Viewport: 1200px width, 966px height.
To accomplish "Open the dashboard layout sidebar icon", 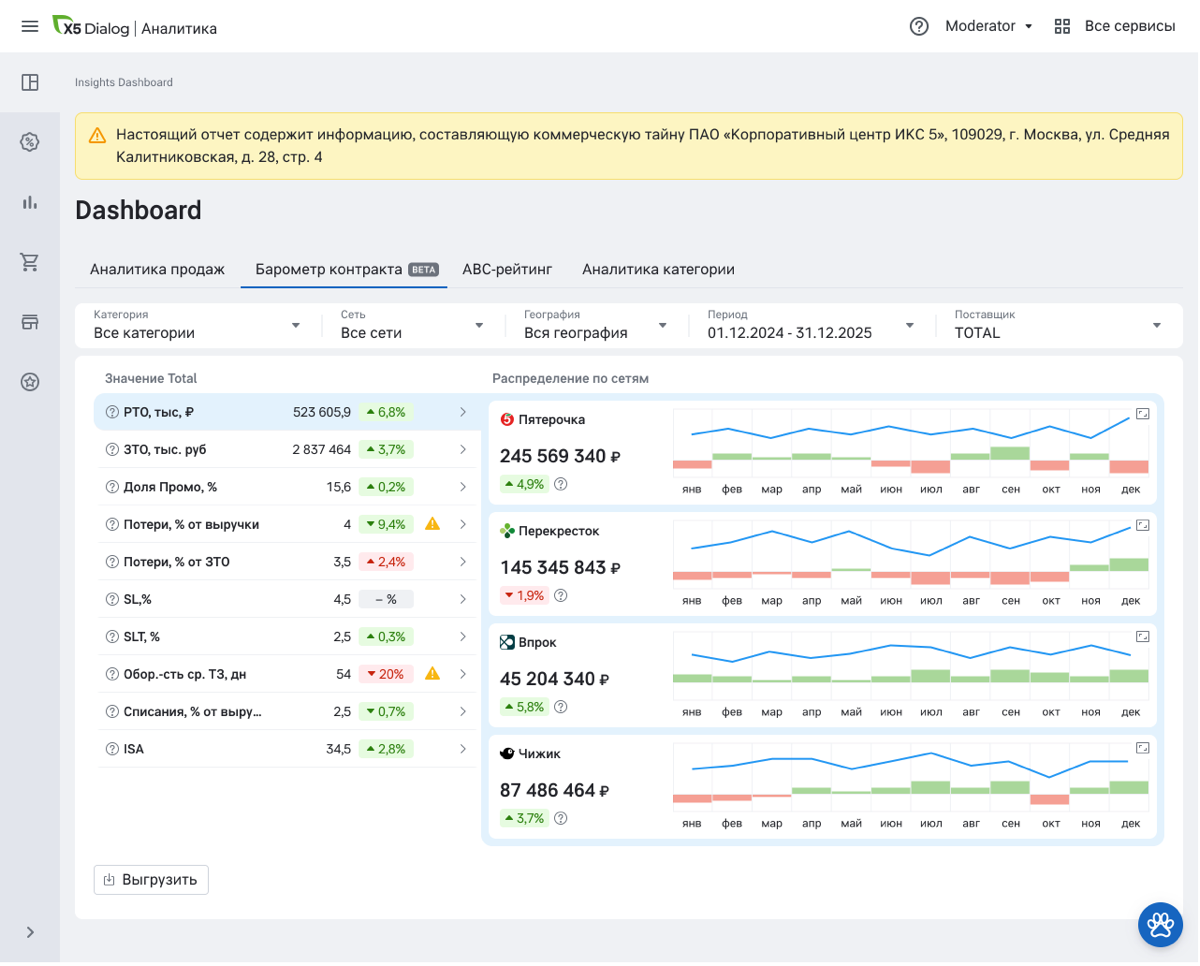I will [x=30, y=83].
